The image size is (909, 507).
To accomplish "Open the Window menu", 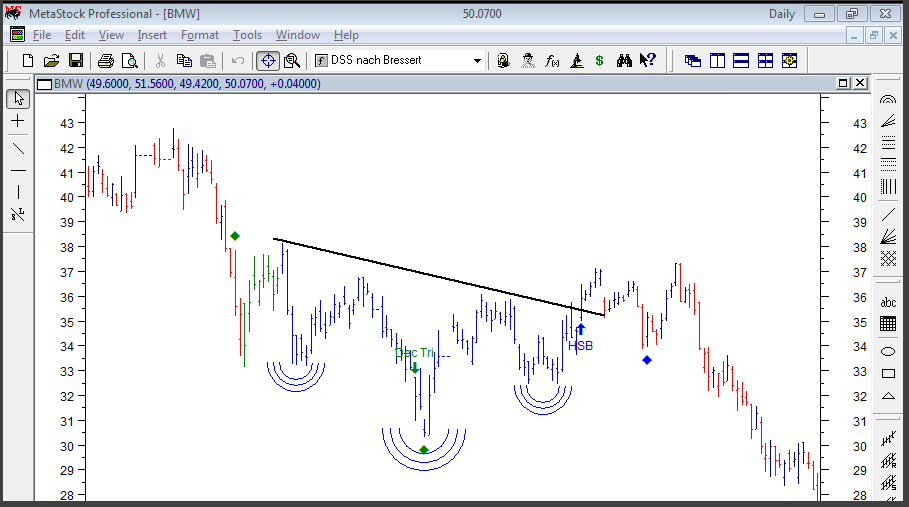I will tap(298, 35).
